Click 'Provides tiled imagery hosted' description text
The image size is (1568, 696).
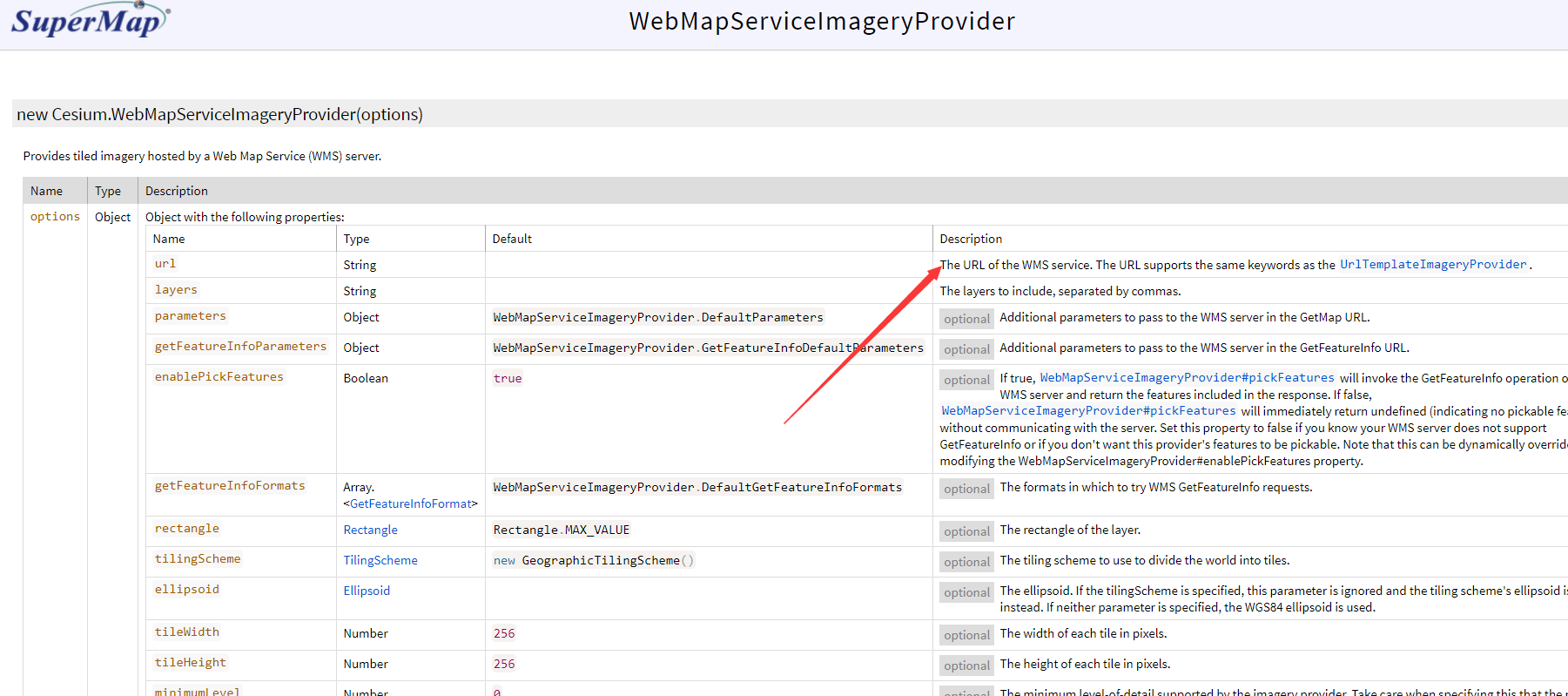coord(202,156)
